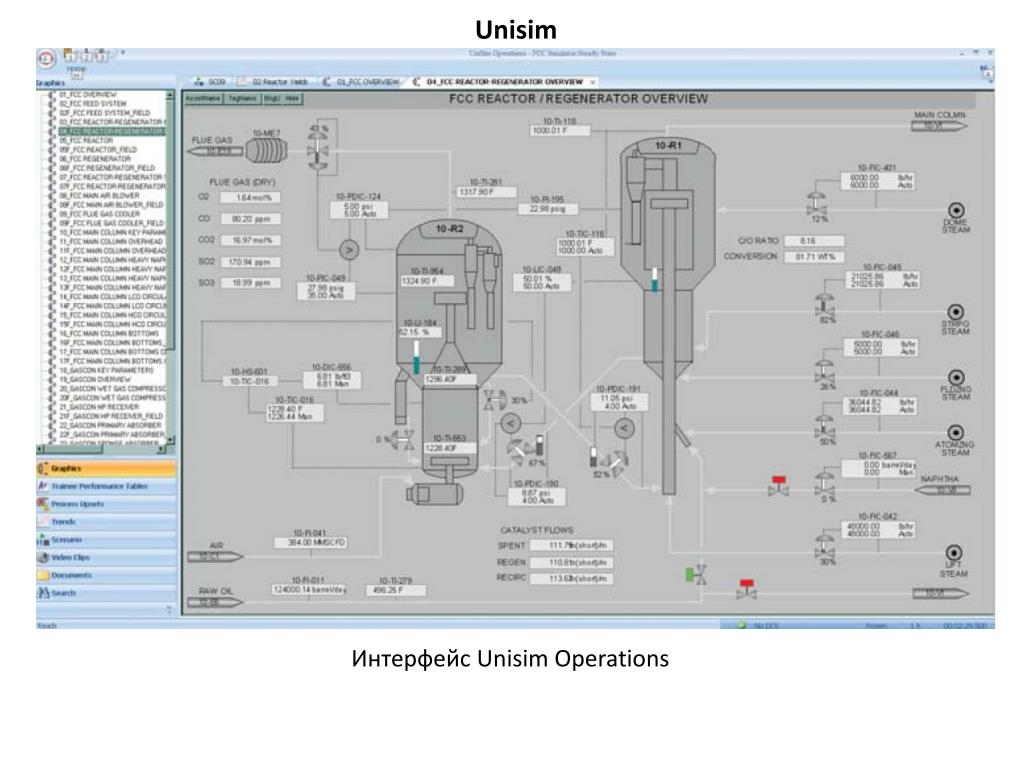This screenshot has height=768, width=1024.
Task: Click the 10-LI-184 regenerator level bar
Action: [416, 357]
